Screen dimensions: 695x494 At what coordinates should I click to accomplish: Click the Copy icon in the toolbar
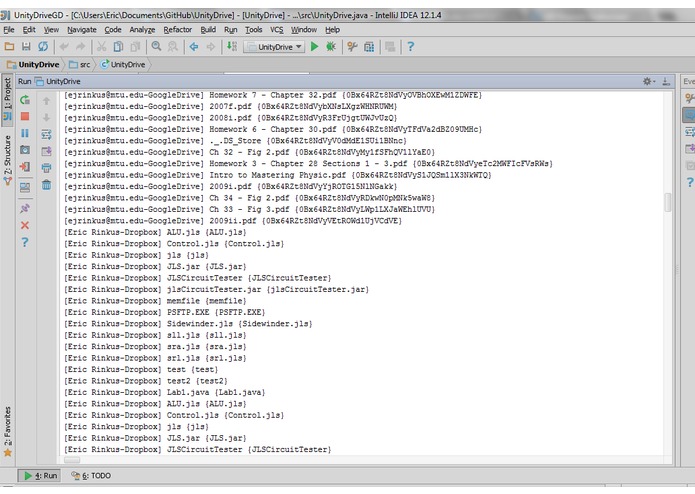118,47
